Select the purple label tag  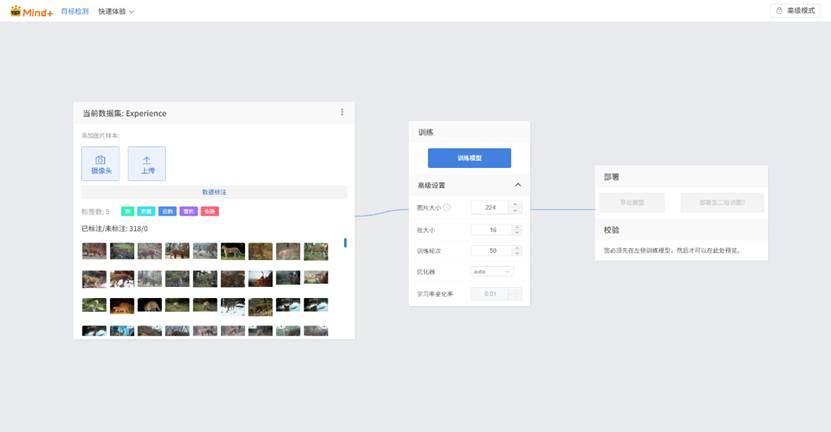188,211
